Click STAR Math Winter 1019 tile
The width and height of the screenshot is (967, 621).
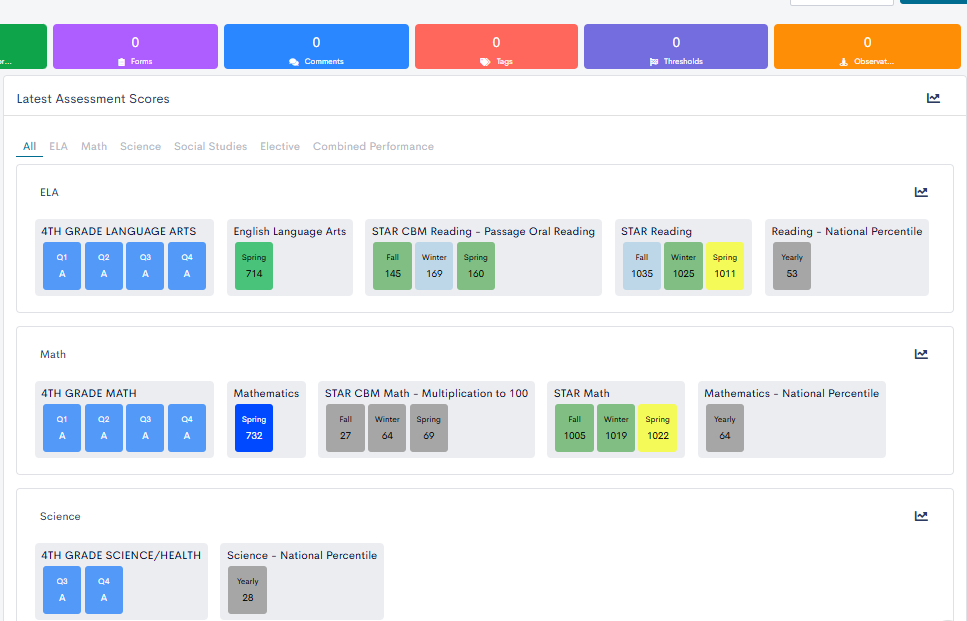pos(616,428)
